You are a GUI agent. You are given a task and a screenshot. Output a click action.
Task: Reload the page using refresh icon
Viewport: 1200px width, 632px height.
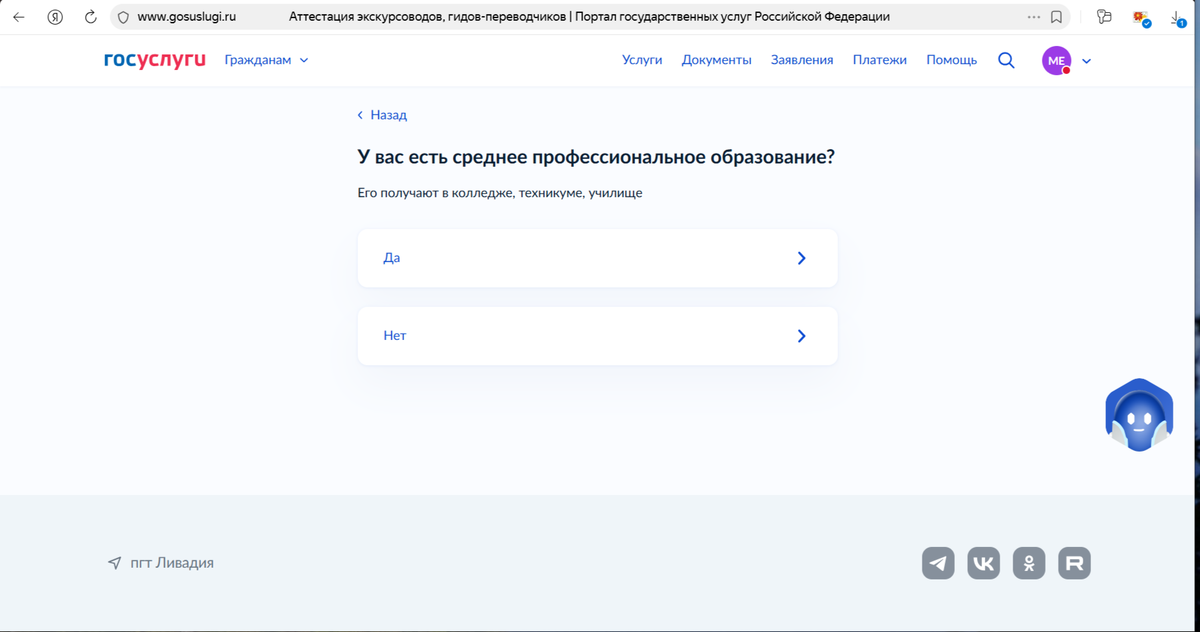click(90, 17)
